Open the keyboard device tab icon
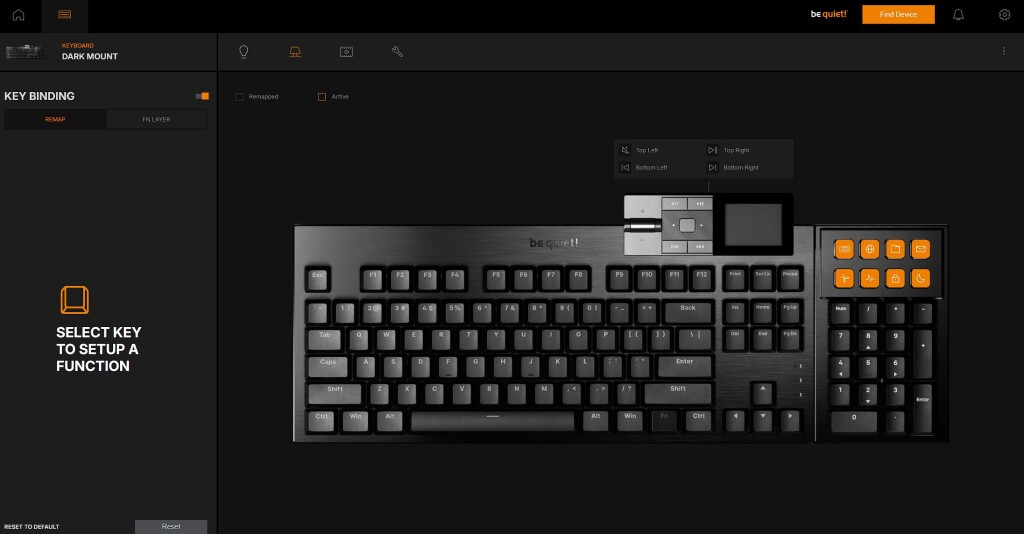1024x534 pixels. tap(65, 14)
